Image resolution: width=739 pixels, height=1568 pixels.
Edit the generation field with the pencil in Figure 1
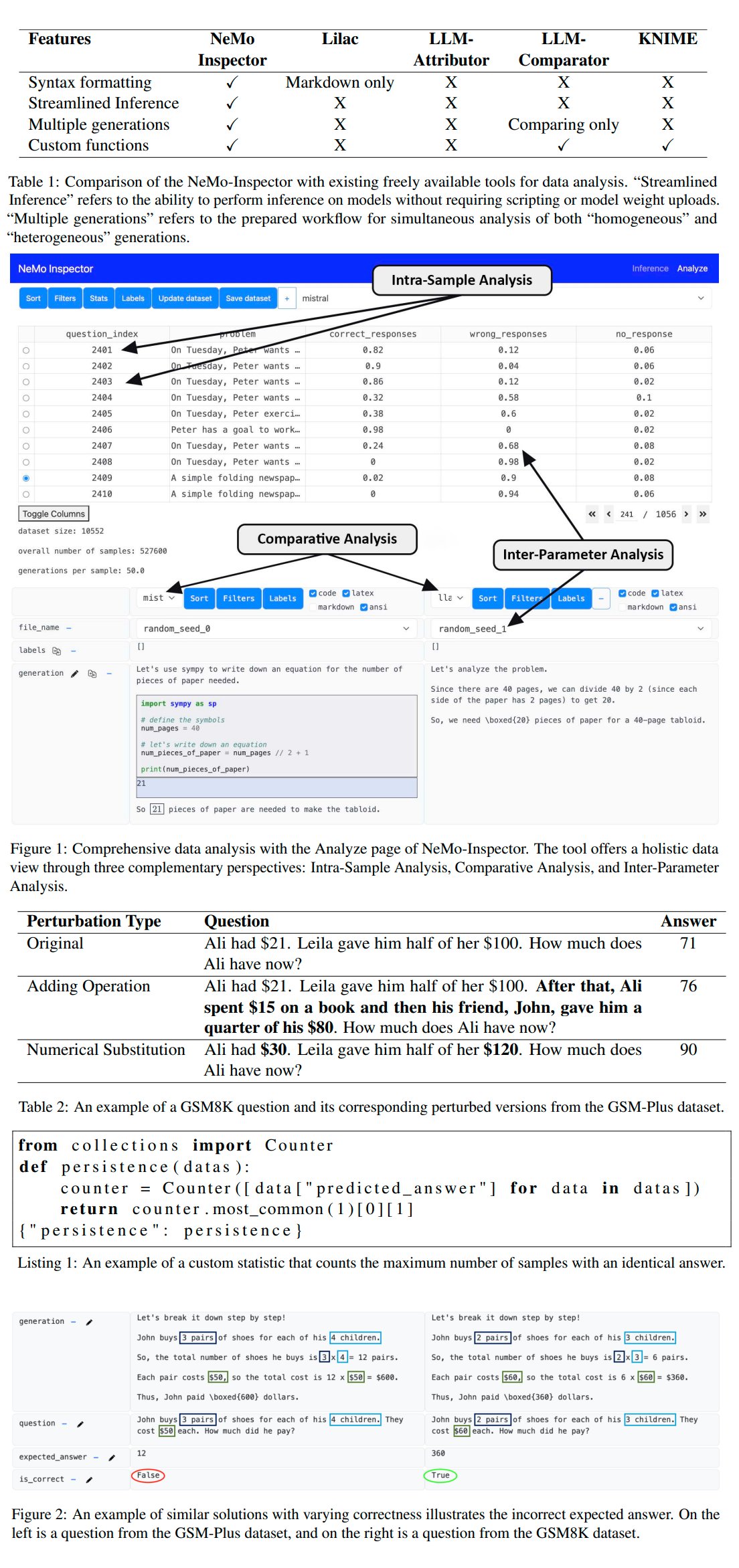pyautogui.click(x=75, y=674)
